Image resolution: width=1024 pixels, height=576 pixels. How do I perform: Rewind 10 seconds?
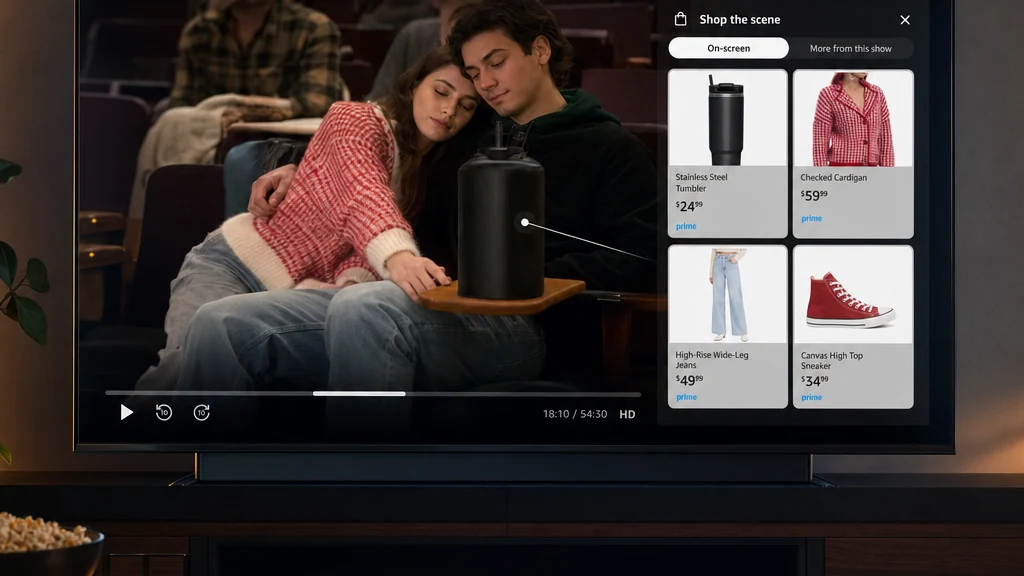point(164,412)
